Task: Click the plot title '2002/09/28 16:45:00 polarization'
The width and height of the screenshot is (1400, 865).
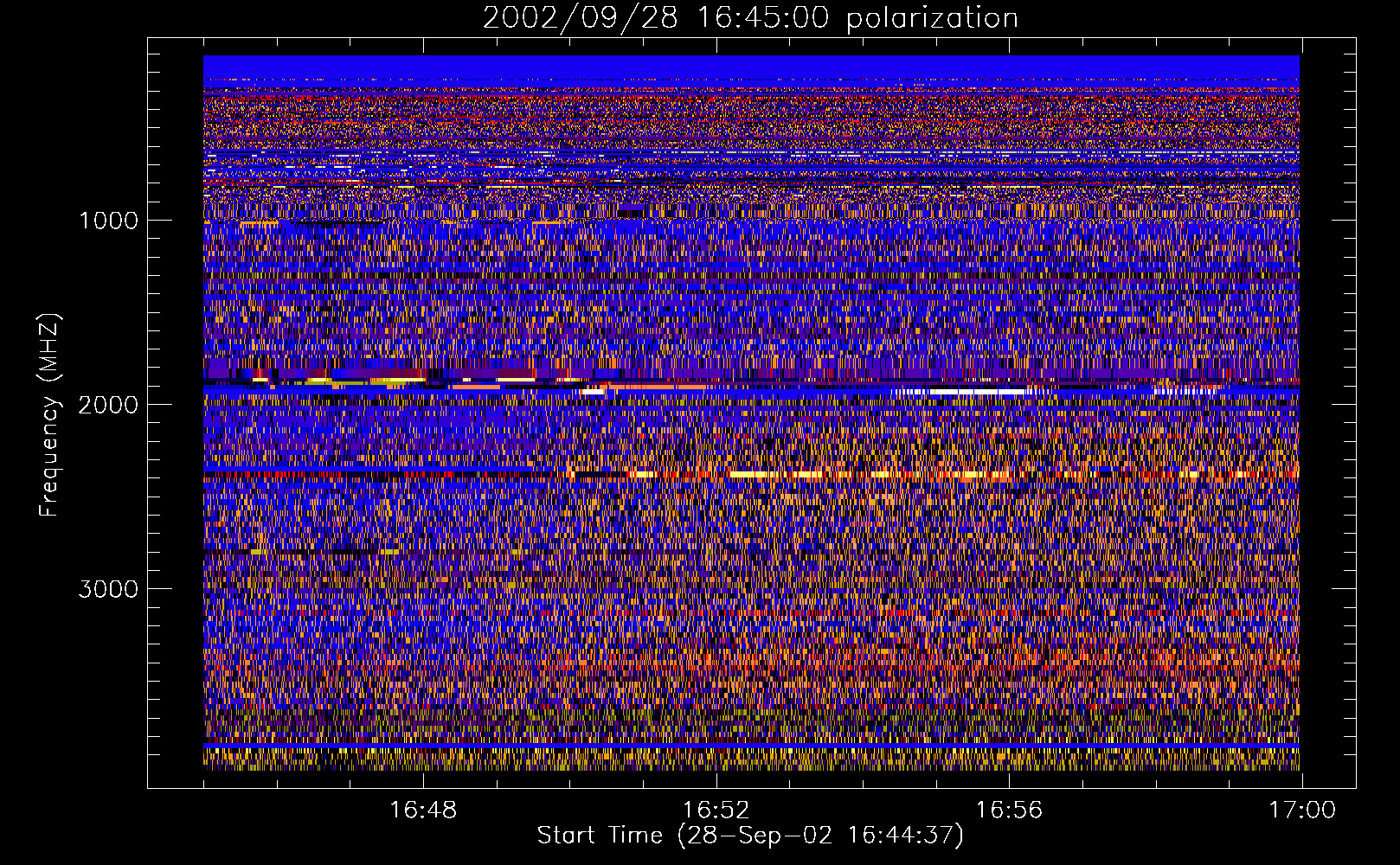Action: click(x=750, y=17)
